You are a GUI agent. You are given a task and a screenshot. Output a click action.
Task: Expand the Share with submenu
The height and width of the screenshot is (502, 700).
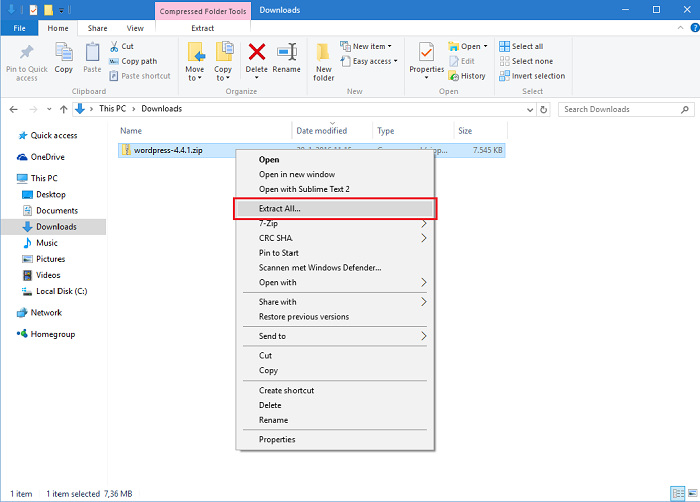424,302
